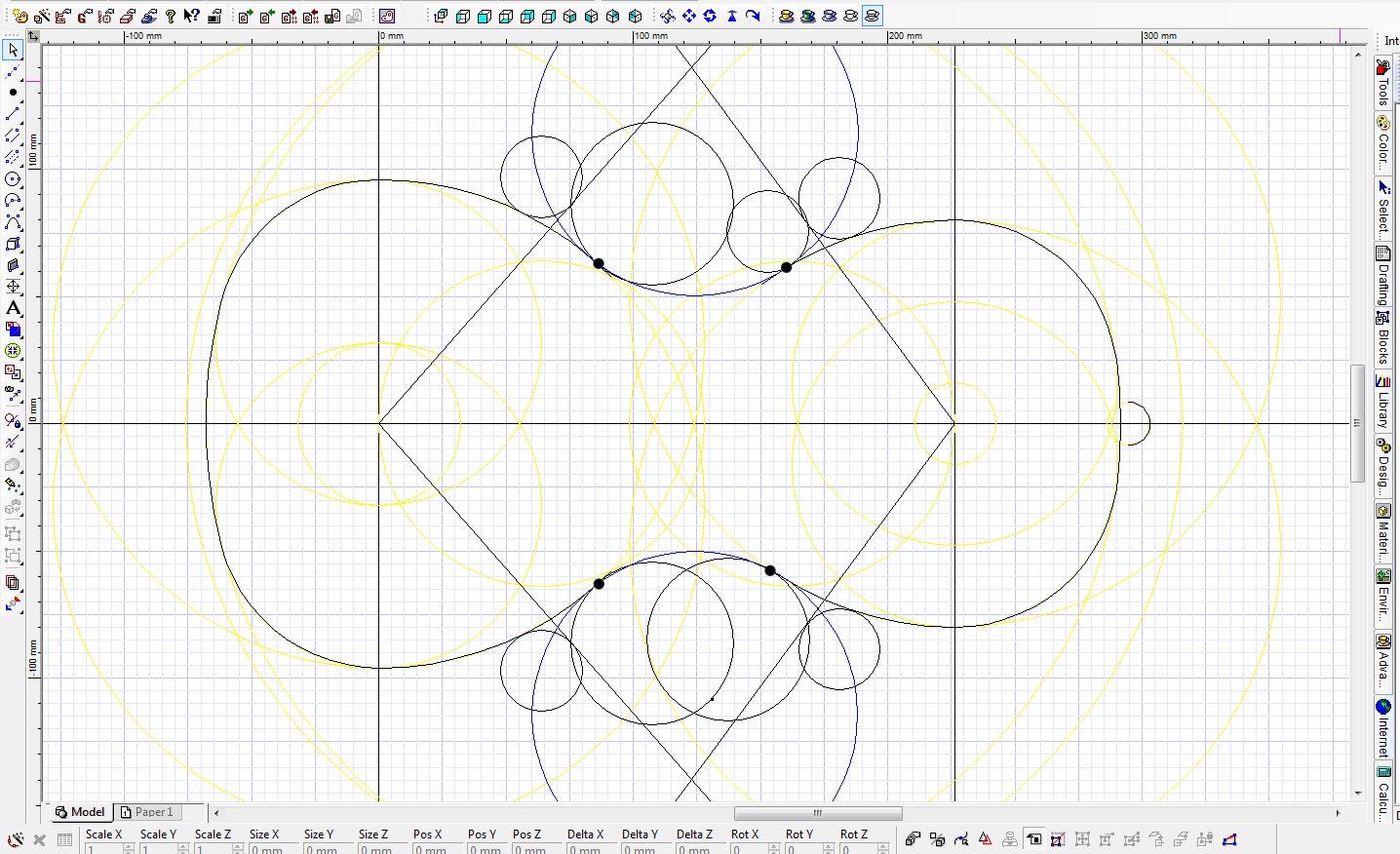Click the ruler origin corner icon

33,36
